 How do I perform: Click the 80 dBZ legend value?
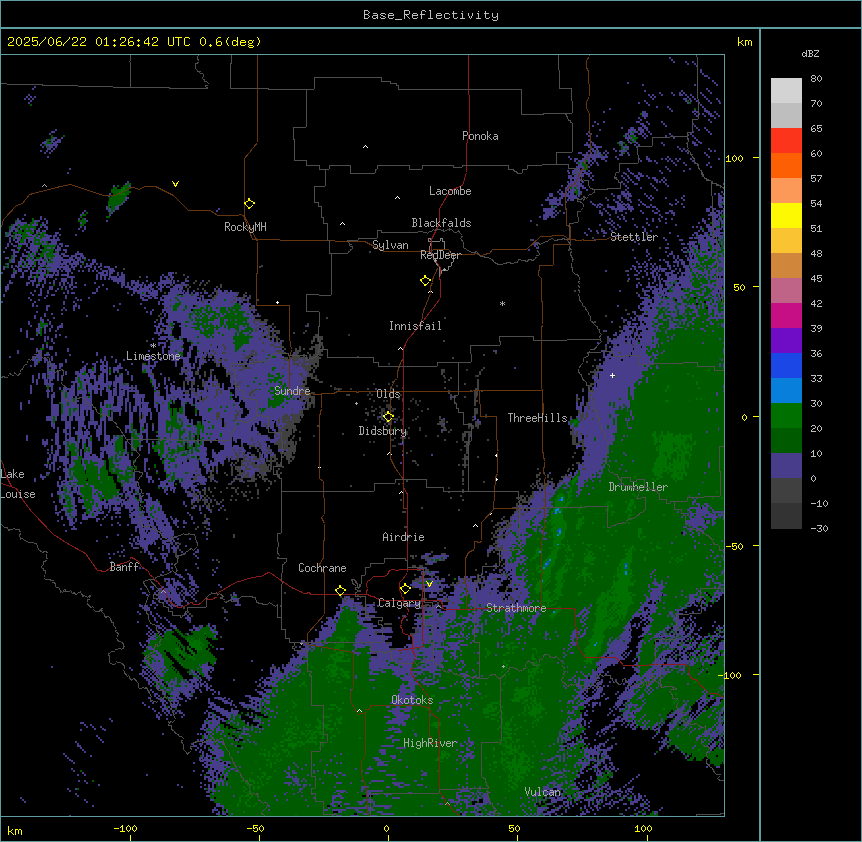[816, 79]
